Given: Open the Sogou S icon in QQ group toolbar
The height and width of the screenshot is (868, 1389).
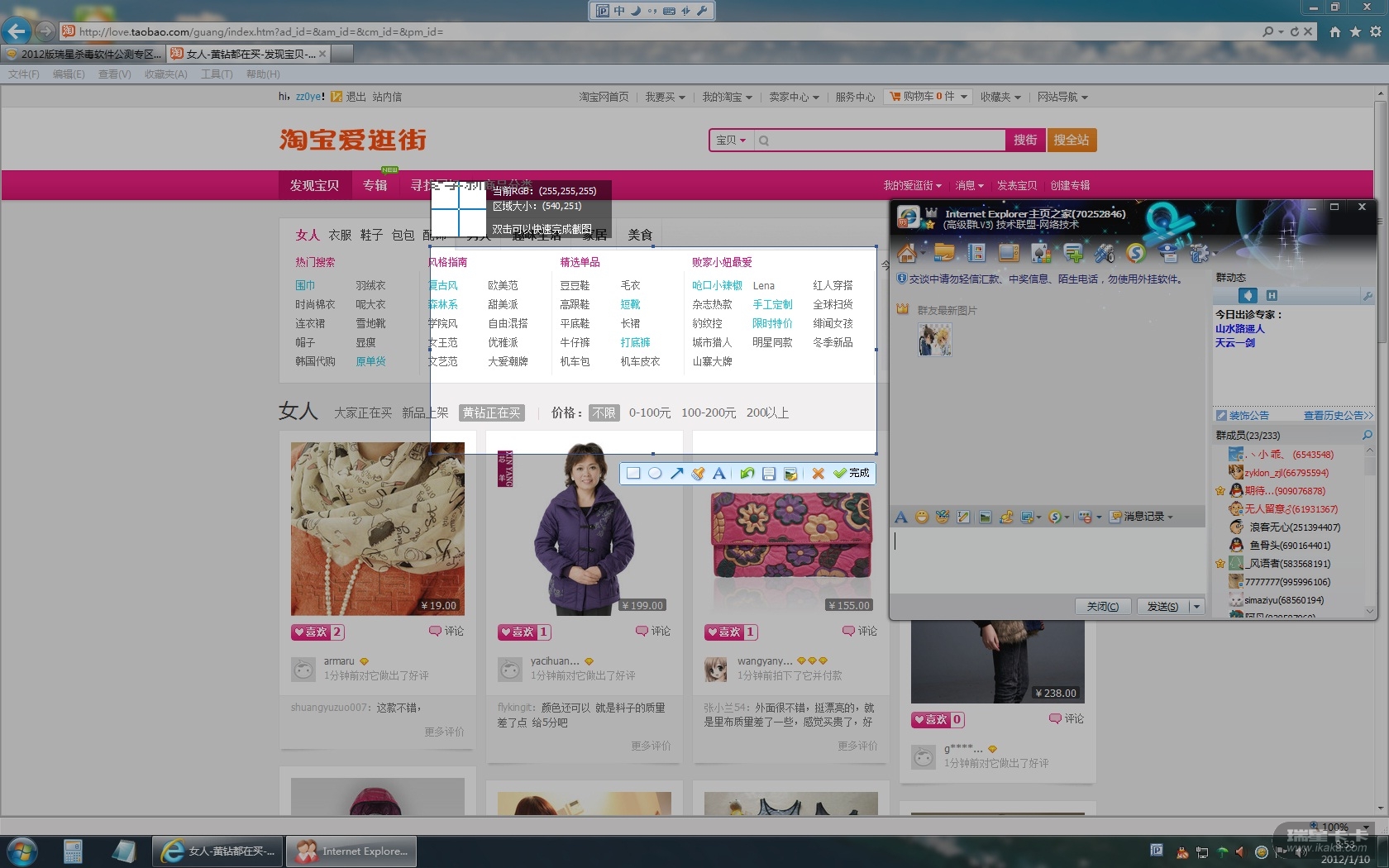Looking at the screenshot, I should click(x=1136, y=252).
